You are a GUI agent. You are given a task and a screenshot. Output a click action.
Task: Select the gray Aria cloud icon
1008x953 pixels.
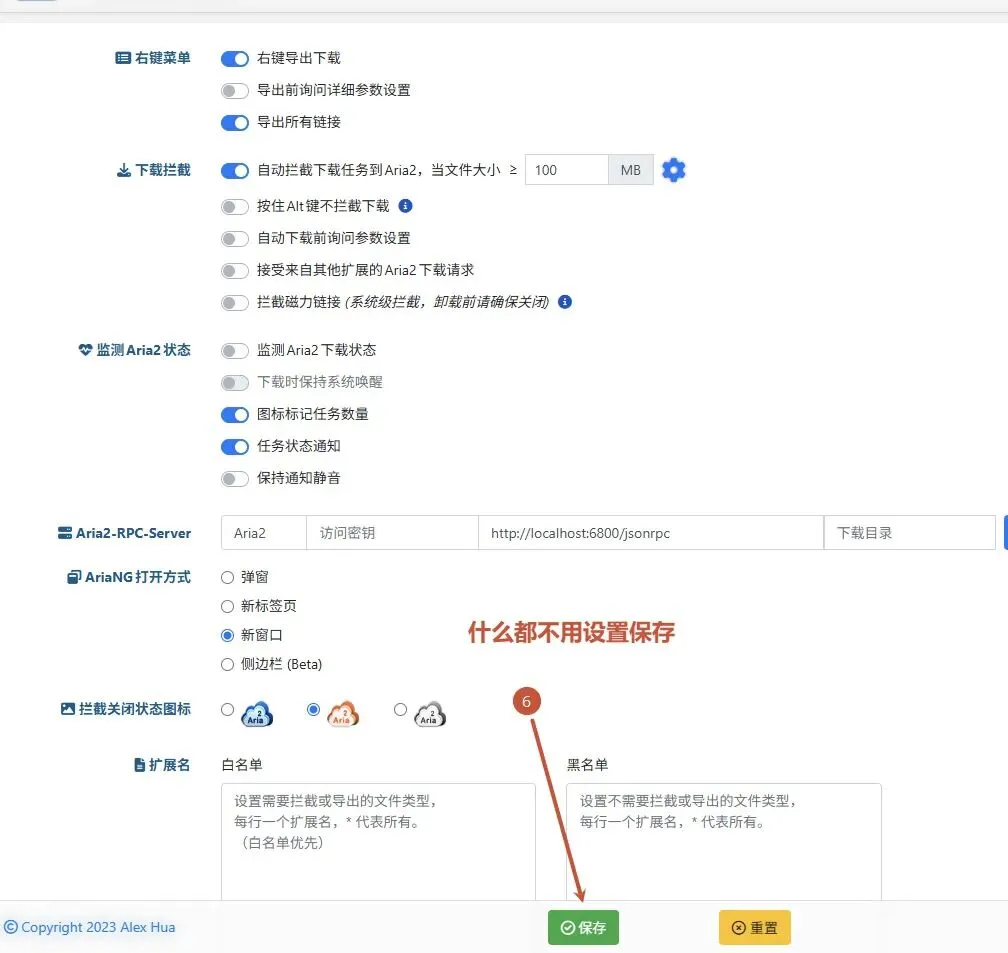pyautogui.click(x=430, y=714)
